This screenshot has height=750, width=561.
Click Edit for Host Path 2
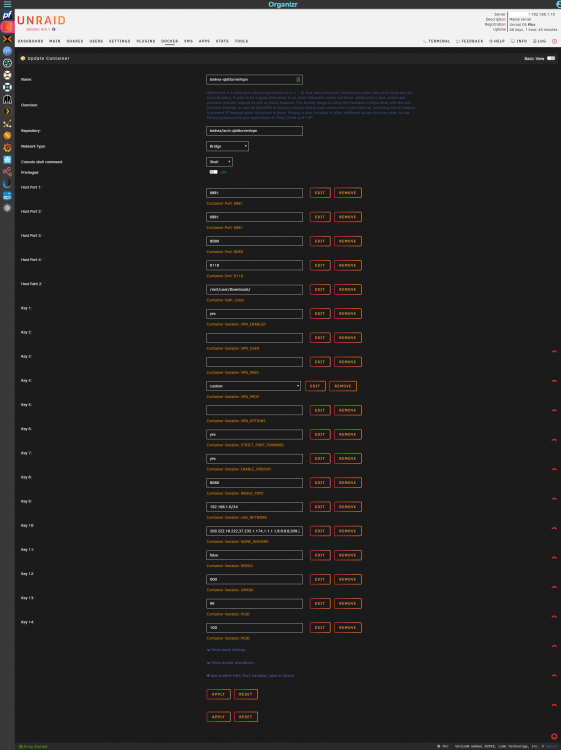click(x=320, y=289)
